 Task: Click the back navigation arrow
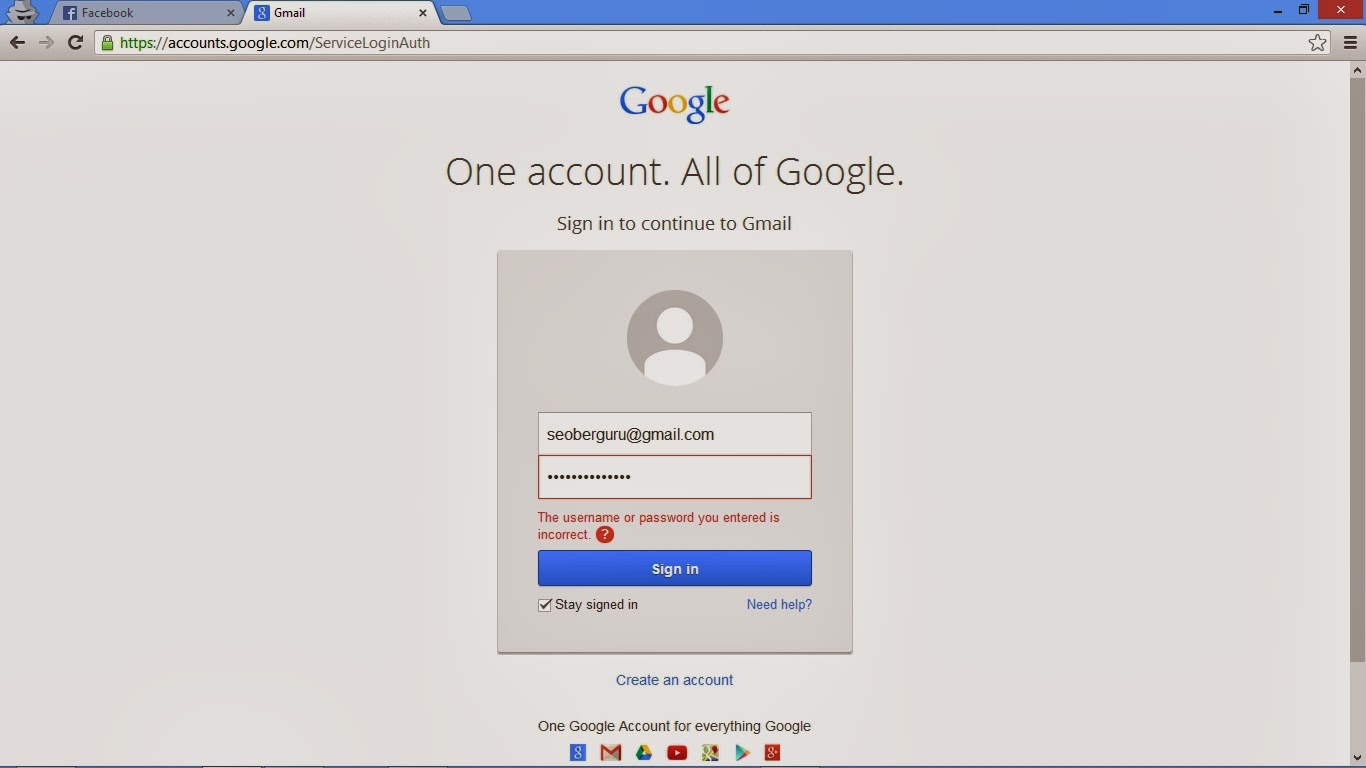(17, 42)
